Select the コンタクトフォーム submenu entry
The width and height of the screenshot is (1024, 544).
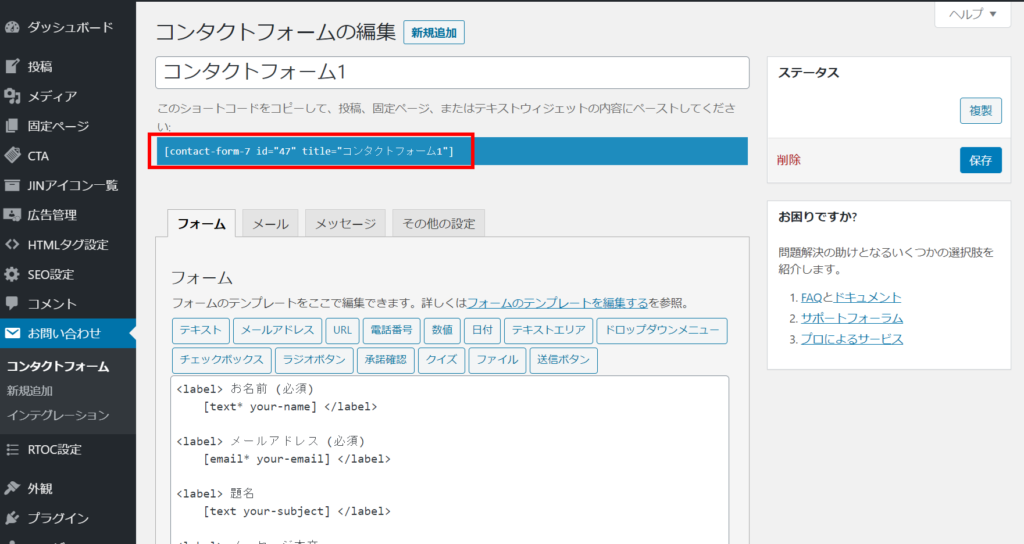click(58, 366)
